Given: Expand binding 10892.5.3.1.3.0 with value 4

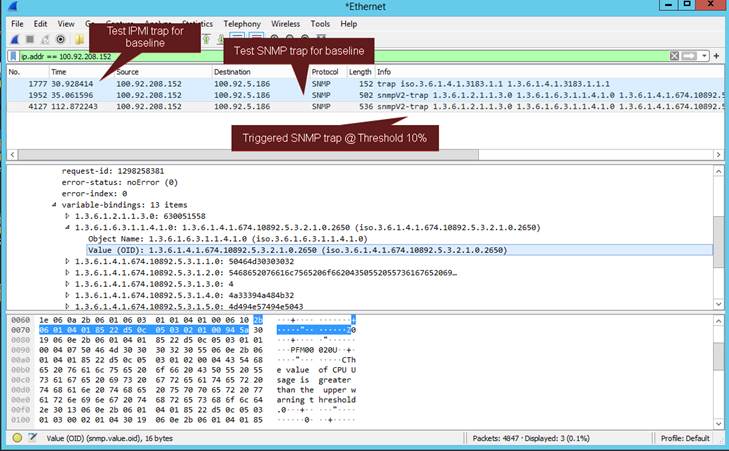Looking at the screenshot, I should [x=67, y=284].
